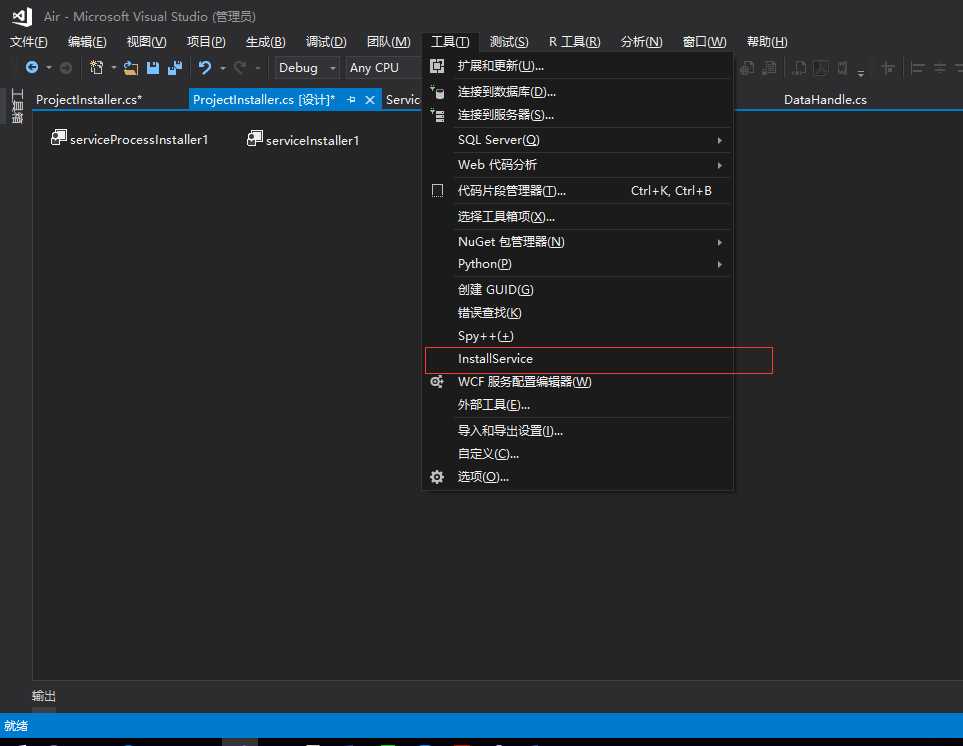Click the Align to Grid toolbar icon
The image size is (963, 746).
coord(887,68)
